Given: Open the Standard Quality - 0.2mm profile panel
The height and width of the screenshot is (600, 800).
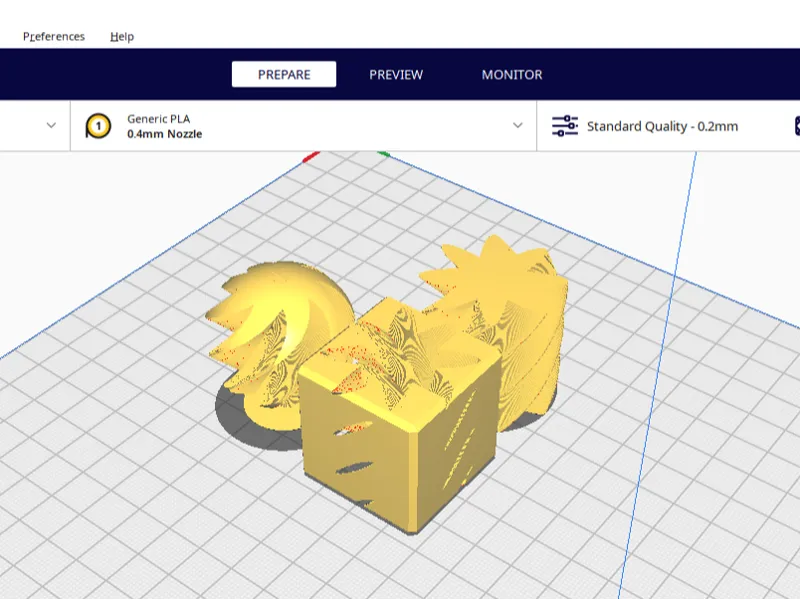Looking at the screenshot, I should (662, 127).
